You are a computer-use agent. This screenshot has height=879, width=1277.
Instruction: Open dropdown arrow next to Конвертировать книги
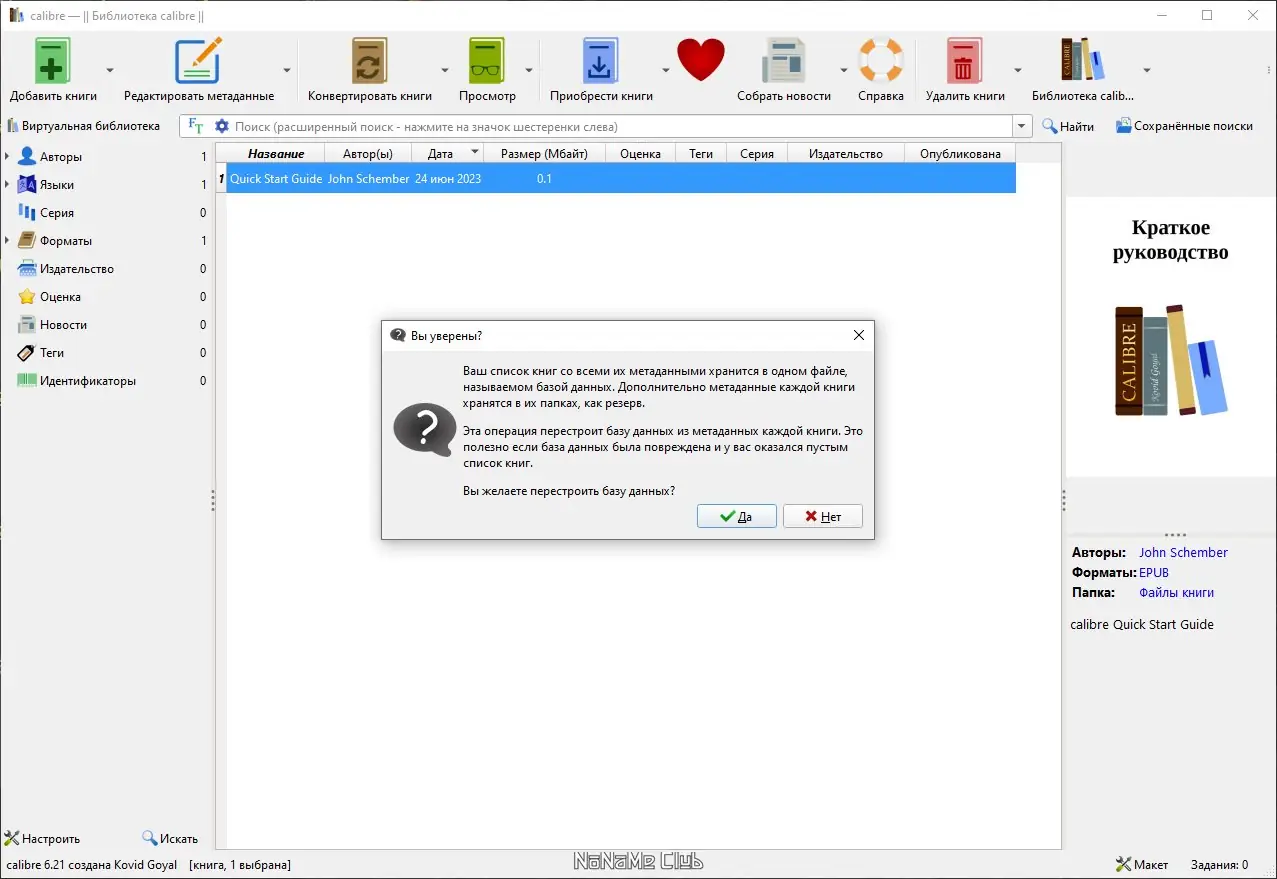pos(445,70)
